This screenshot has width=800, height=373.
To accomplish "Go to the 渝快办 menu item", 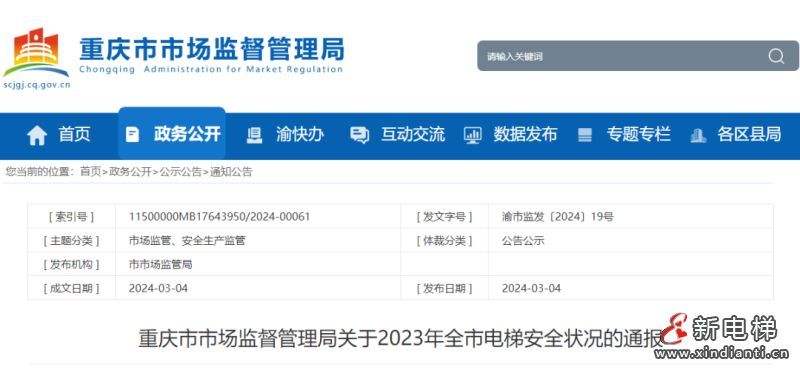I will click(x=300, y=135).
